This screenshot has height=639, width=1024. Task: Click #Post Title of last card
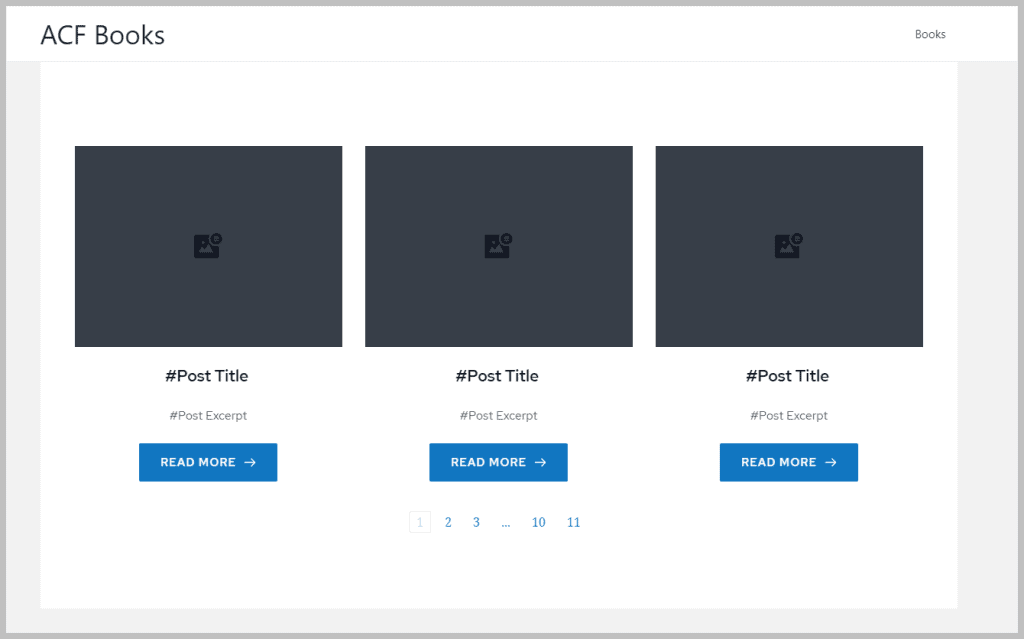pyautogui.click(x=788, y=376)
